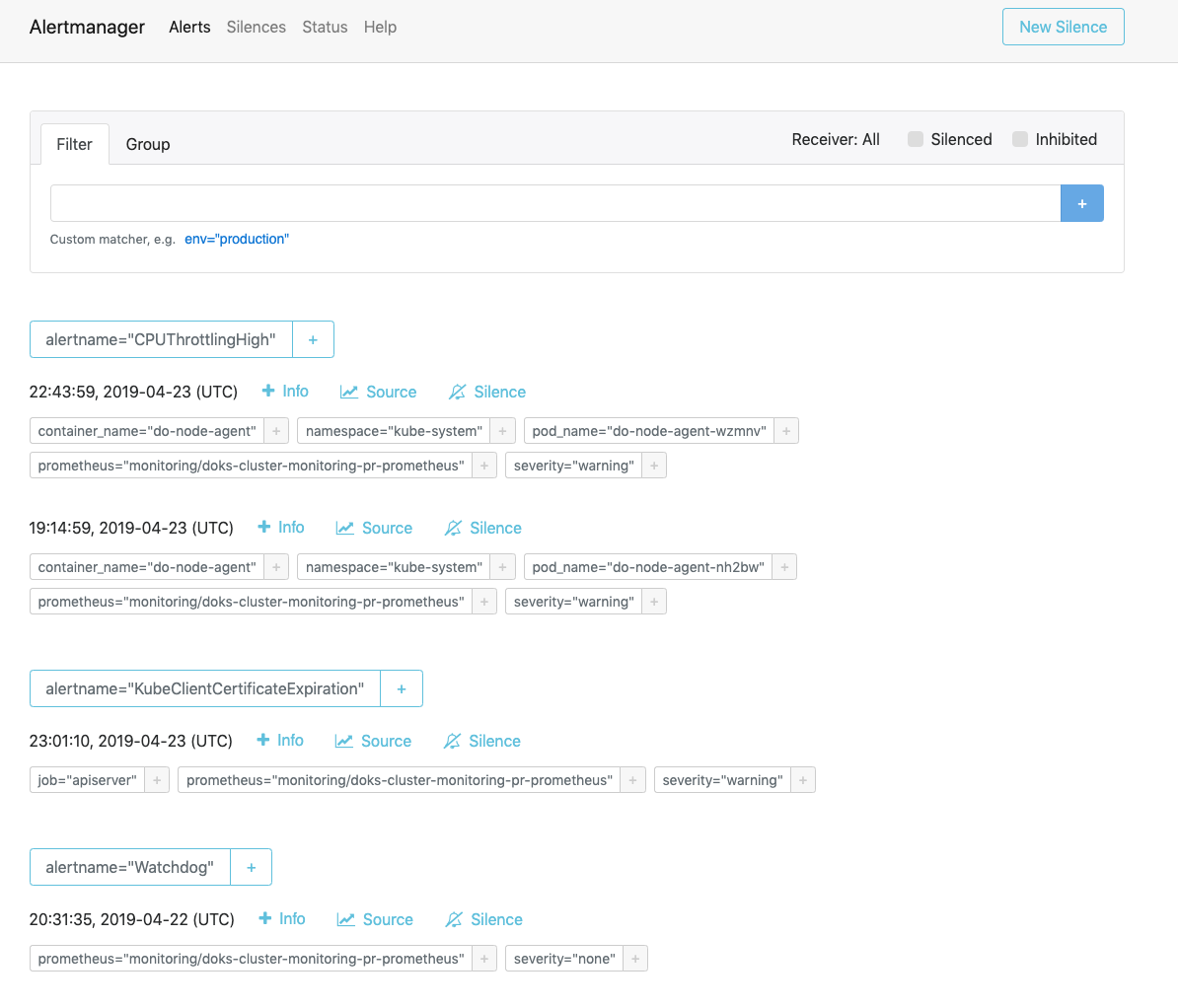Add pod_name do-node-agent-wzmnv label to filter
The image size is (1178, 1008).
(786, 431)
